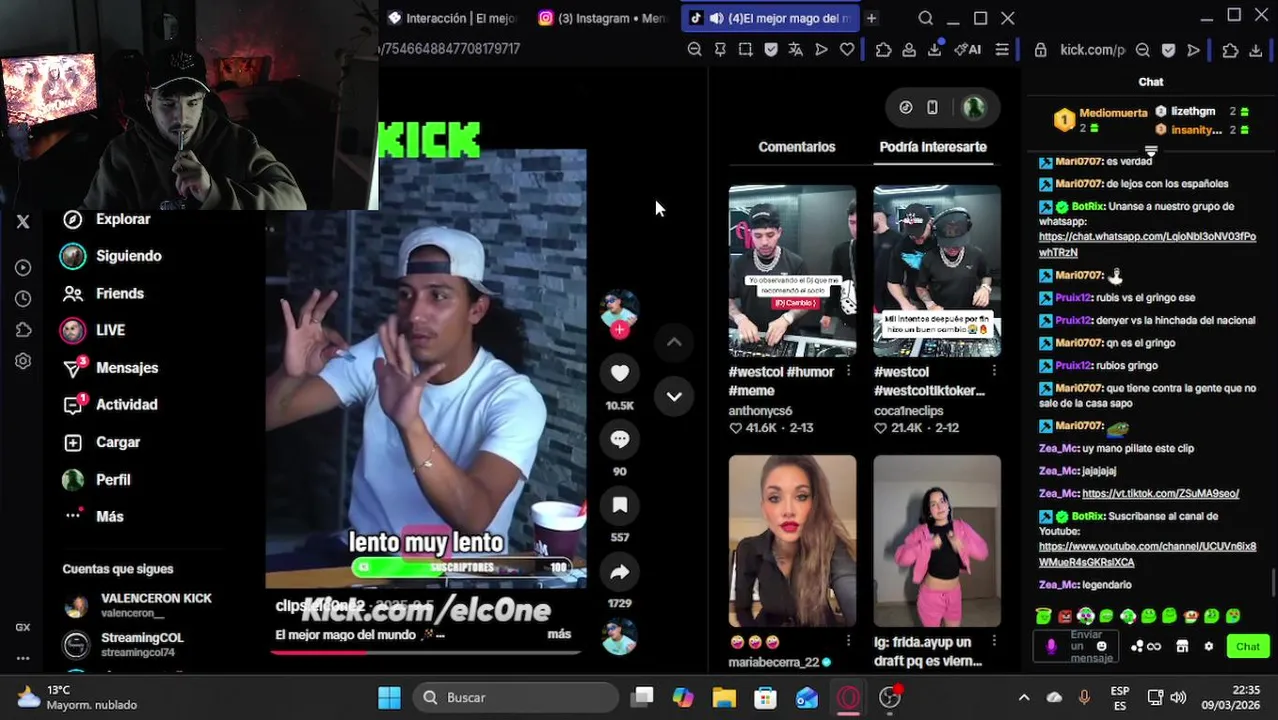The image size is (1278, 720).
Task: Send message with green Chat button
Action: click(x=1247, y=646)
